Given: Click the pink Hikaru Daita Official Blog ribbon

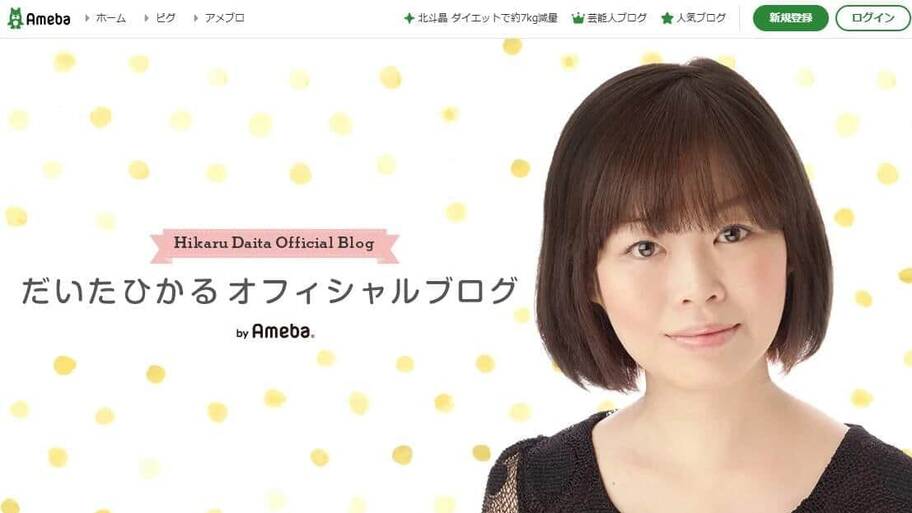Looking at the screenshot, I should (x=274, y=244).
